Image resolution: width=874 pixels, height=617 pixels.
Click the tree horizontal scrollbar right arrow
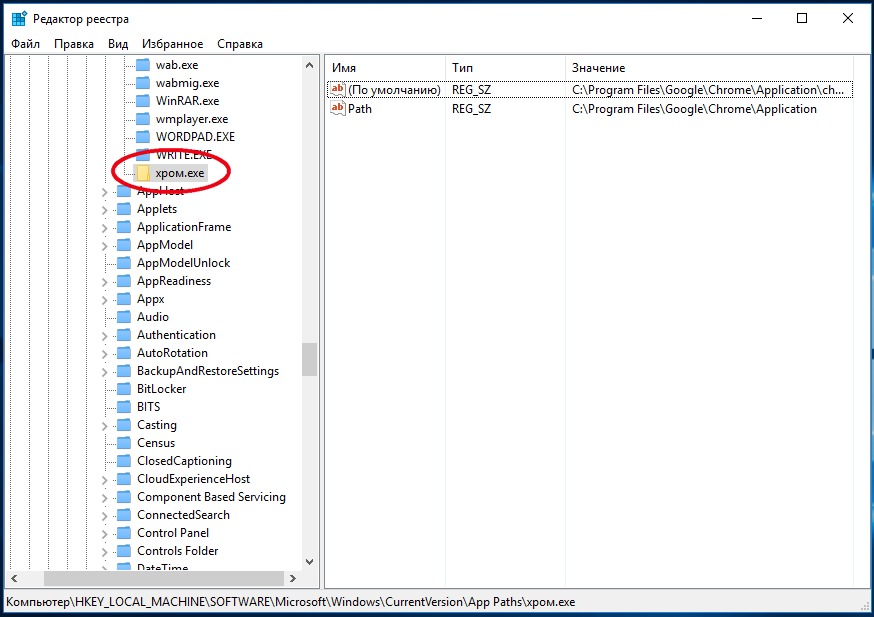293,578
